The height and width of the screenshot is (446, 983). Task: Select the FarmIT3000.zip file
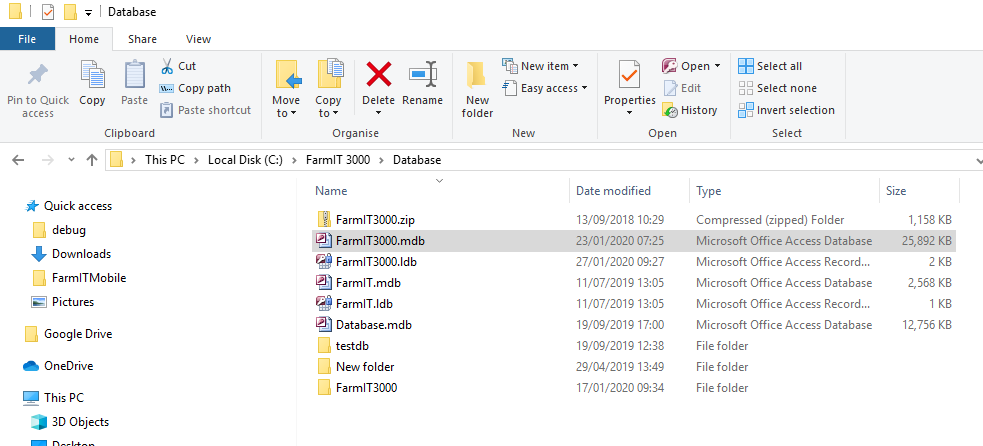[634, 220]
